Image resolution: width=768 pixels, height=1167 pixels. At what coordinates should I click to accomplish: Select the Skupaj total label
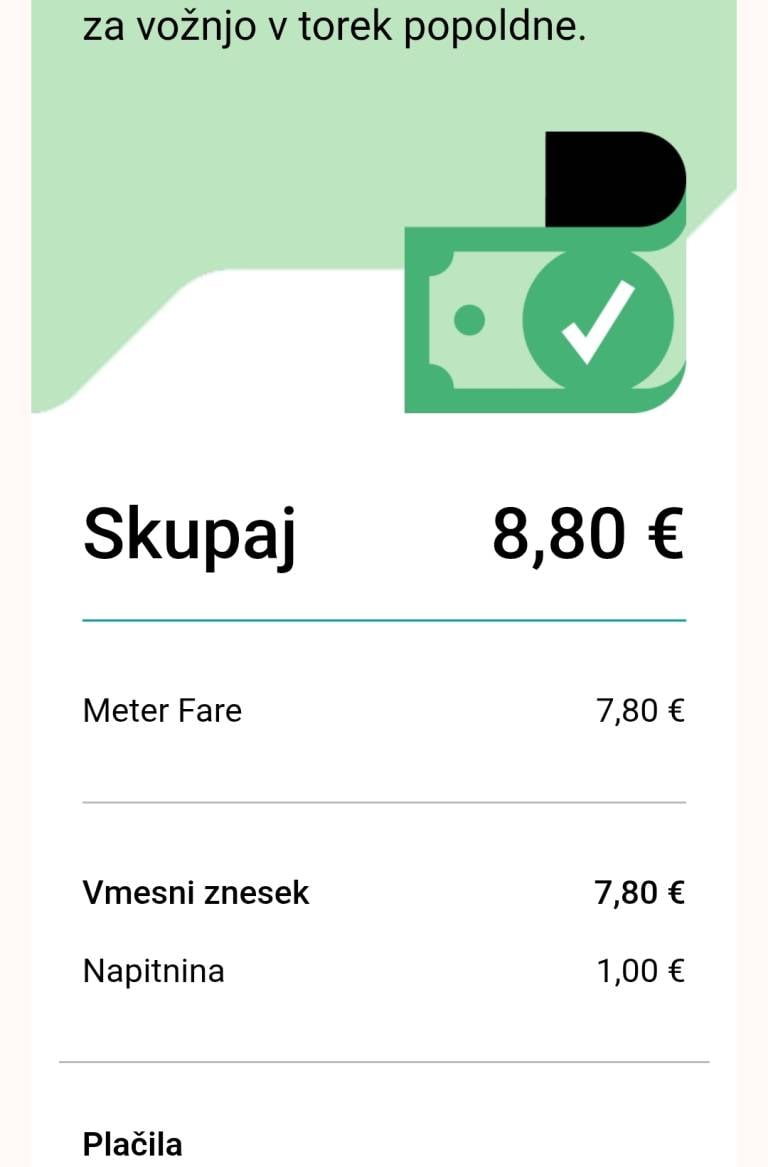pos(189,534)
